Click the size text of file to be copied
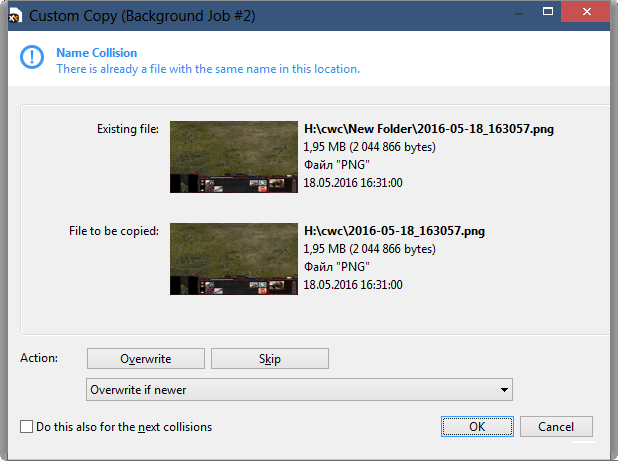The height and width of the screenshot is (461, 618). point(369,249)
